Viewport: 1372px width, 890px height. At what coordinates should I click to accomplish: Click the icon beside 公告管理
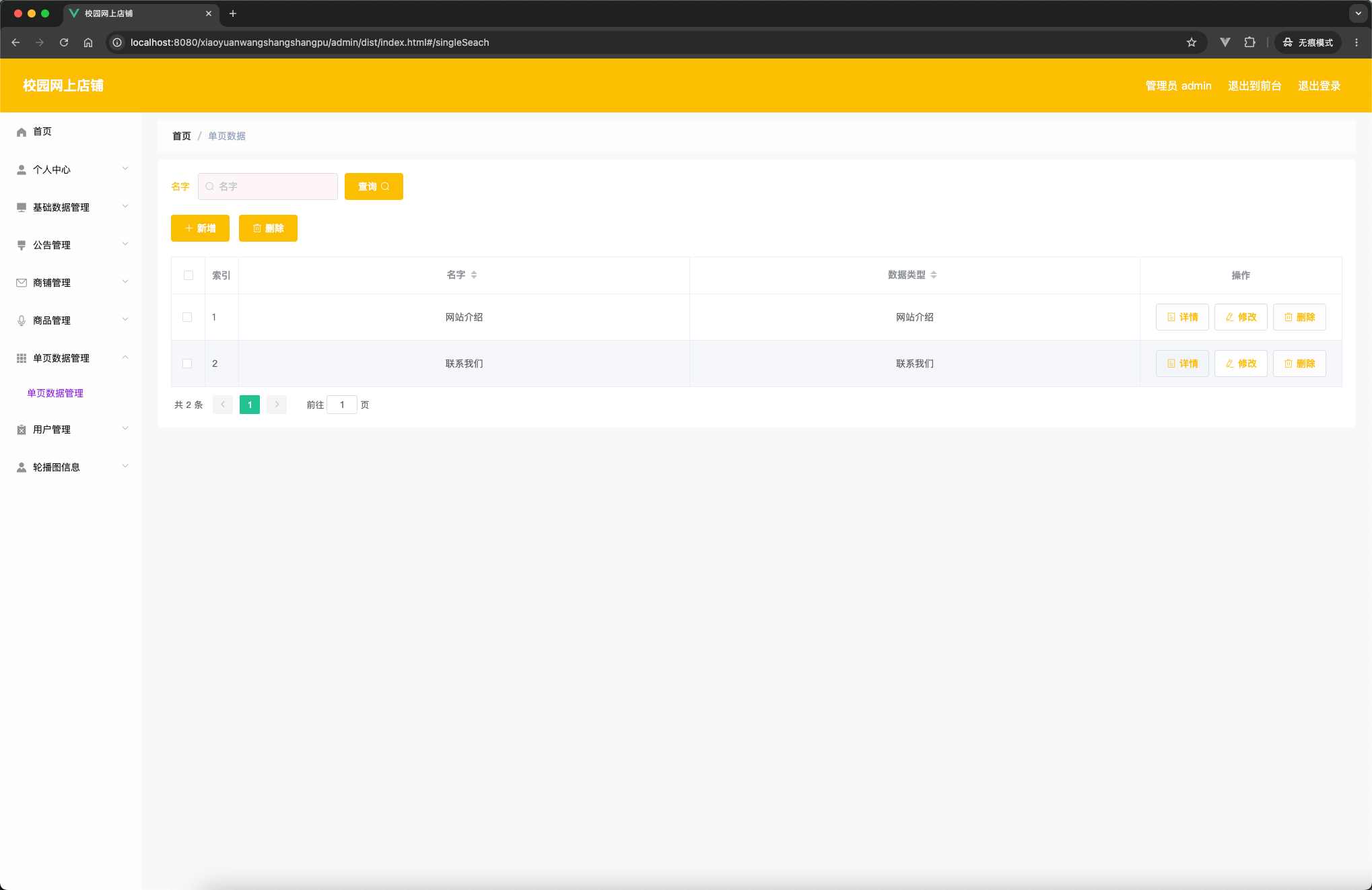tap(22, 245)
